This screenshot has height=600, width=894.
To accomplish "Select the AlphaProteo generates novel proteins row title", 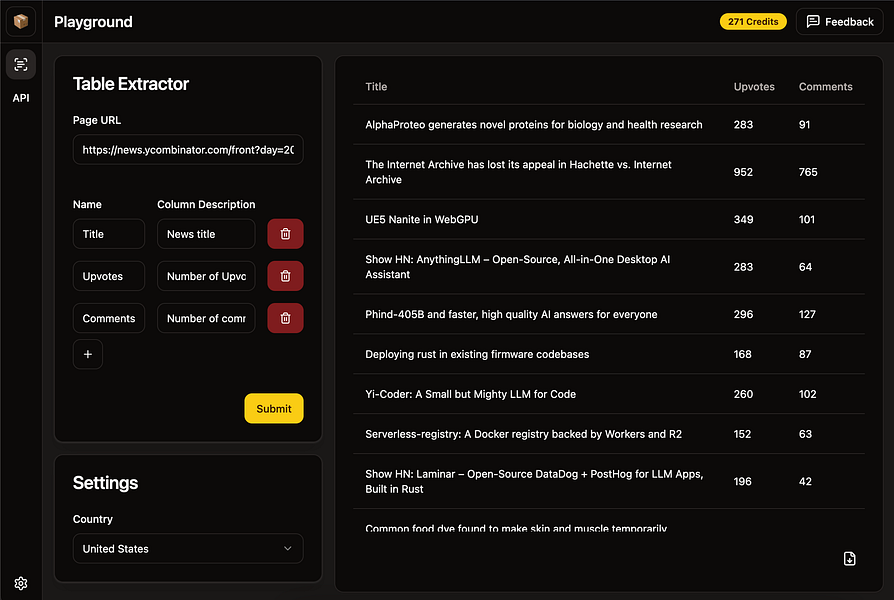I will [534, 124].
